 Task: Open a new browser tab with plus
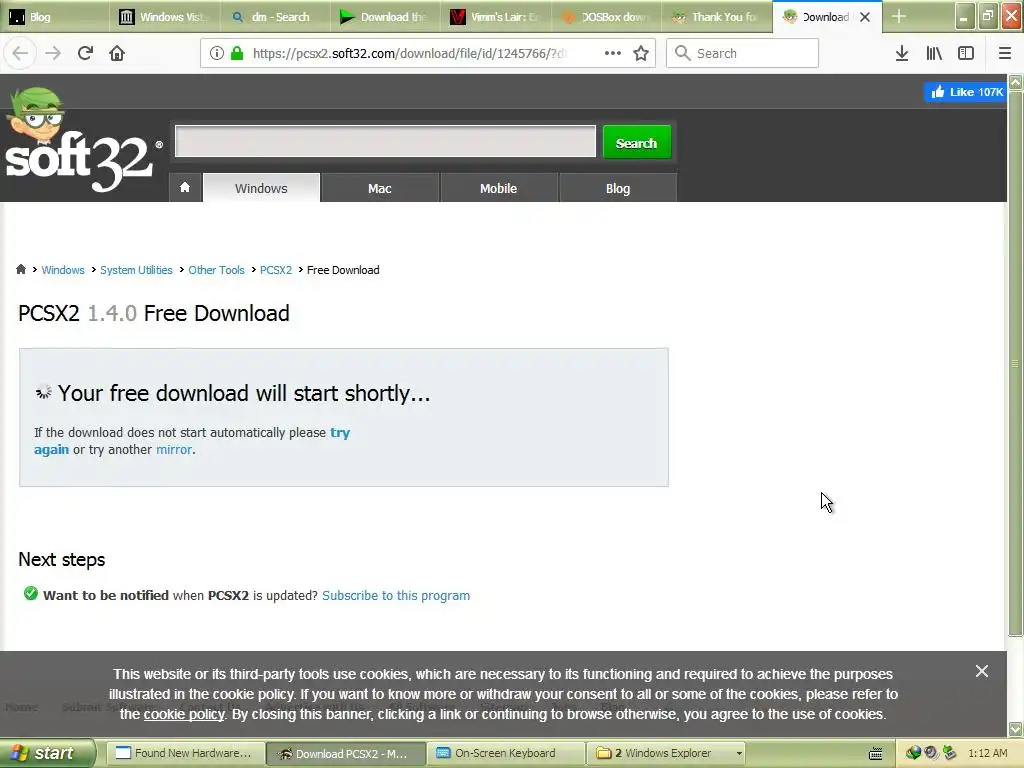tap(899, 16)
